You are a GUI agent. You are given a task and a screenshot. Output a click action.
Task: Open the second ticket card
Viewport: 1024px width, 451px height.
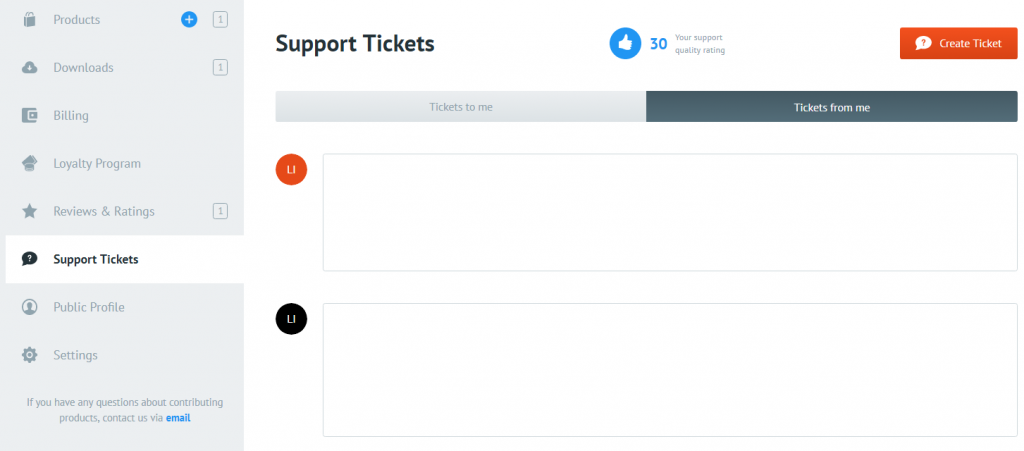tap(669, 369)
